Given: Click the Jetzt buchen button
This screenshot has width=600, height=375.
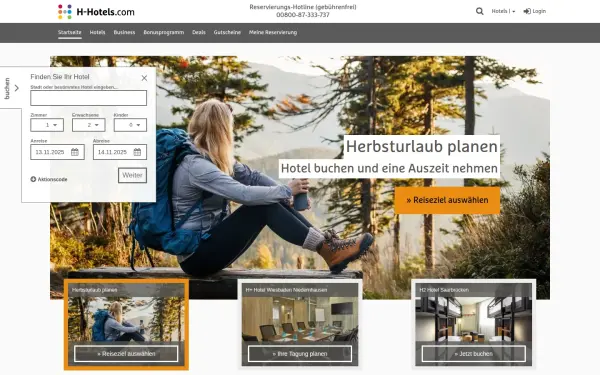Looking at the screenshot, I should coord(474,354).
